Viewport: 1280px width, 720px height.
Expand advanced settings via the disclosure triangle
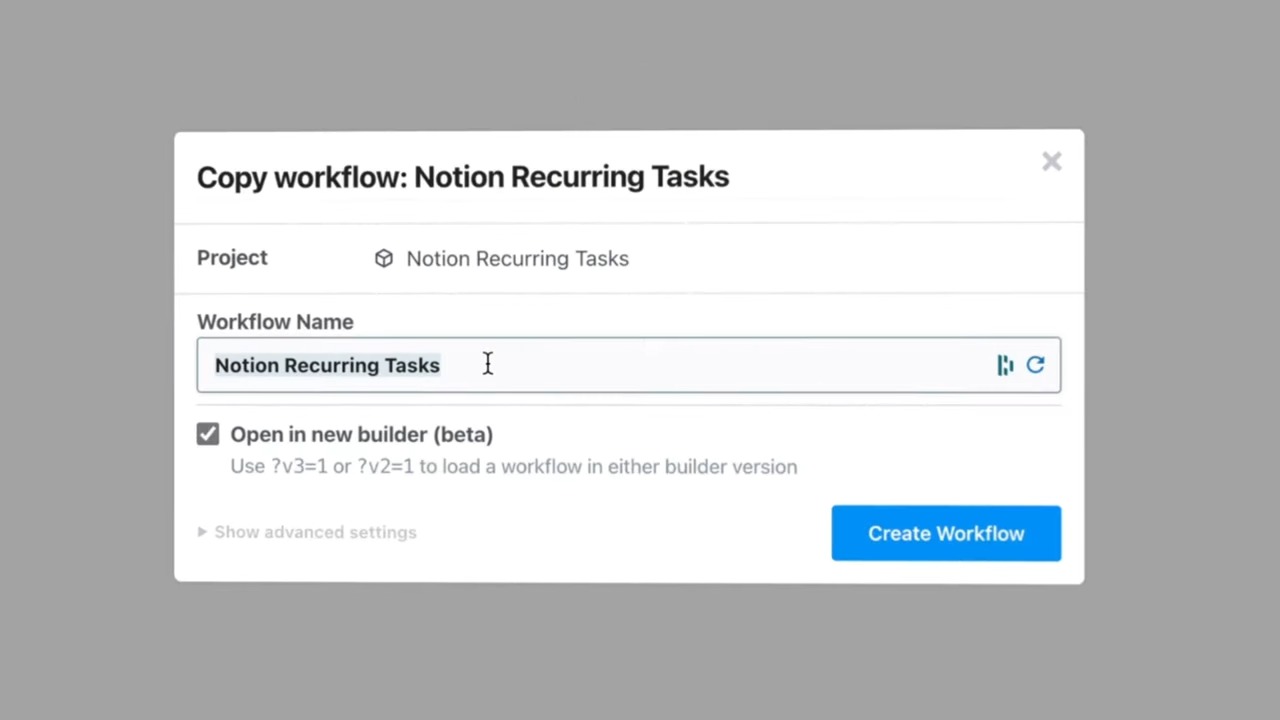pyautogui.click(x=202, y=532)
